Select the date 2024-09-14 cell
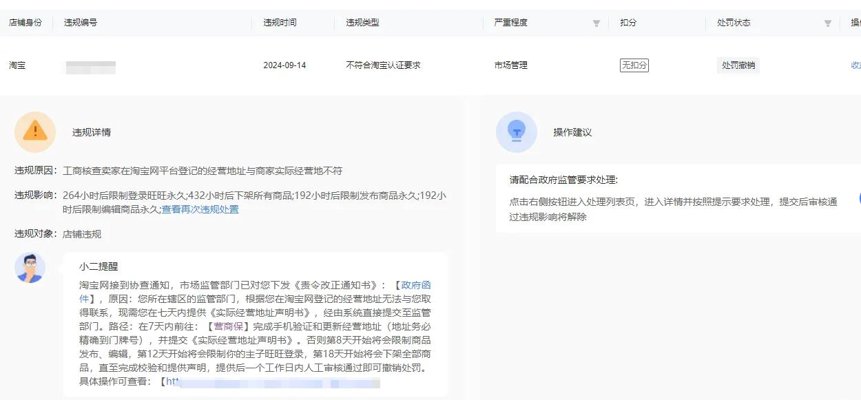861x400 pixels. 284,65
